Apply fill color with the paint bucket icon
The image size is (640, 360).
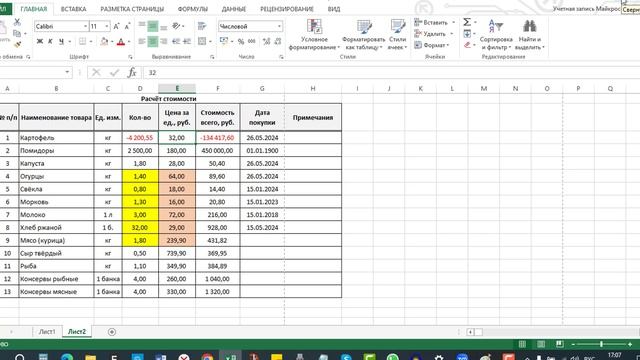[x=104, y=41]
